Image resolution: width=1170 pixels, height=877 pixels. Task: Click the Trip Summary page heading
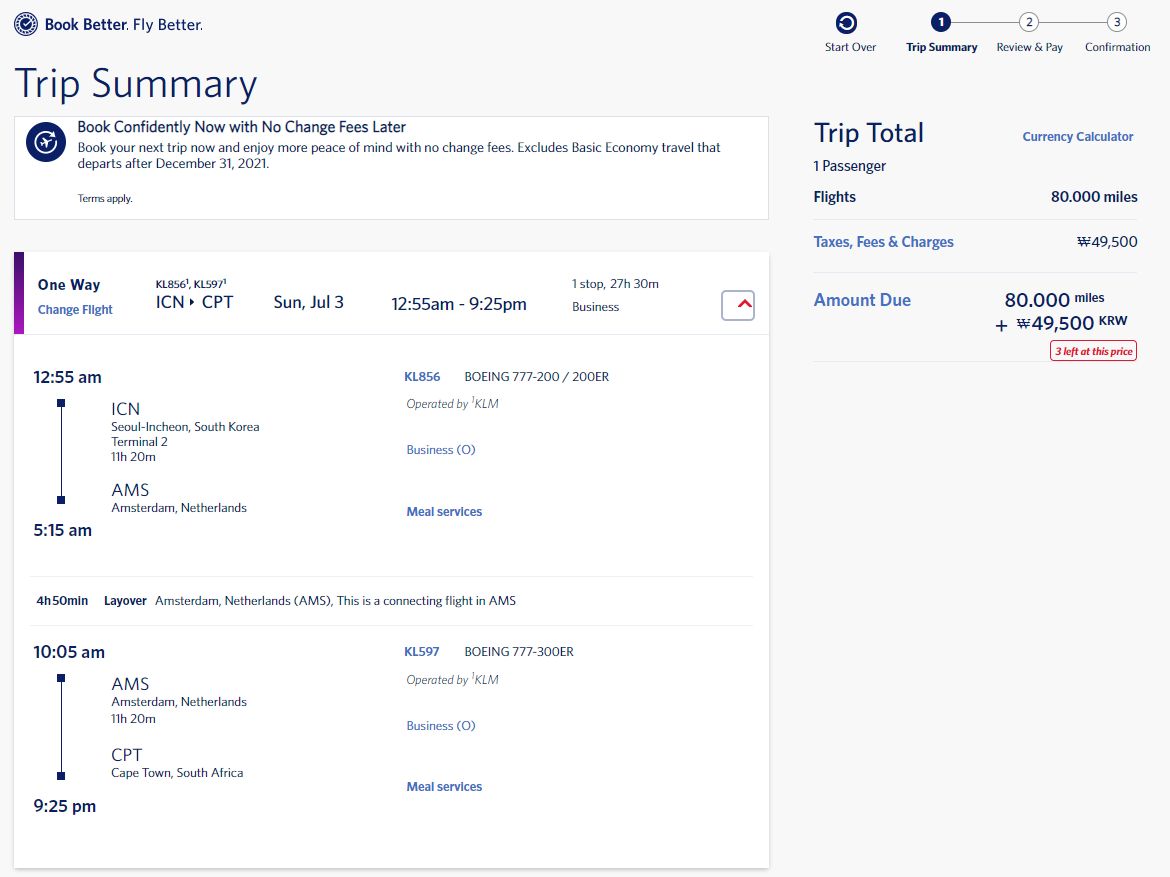pos(136,84)
